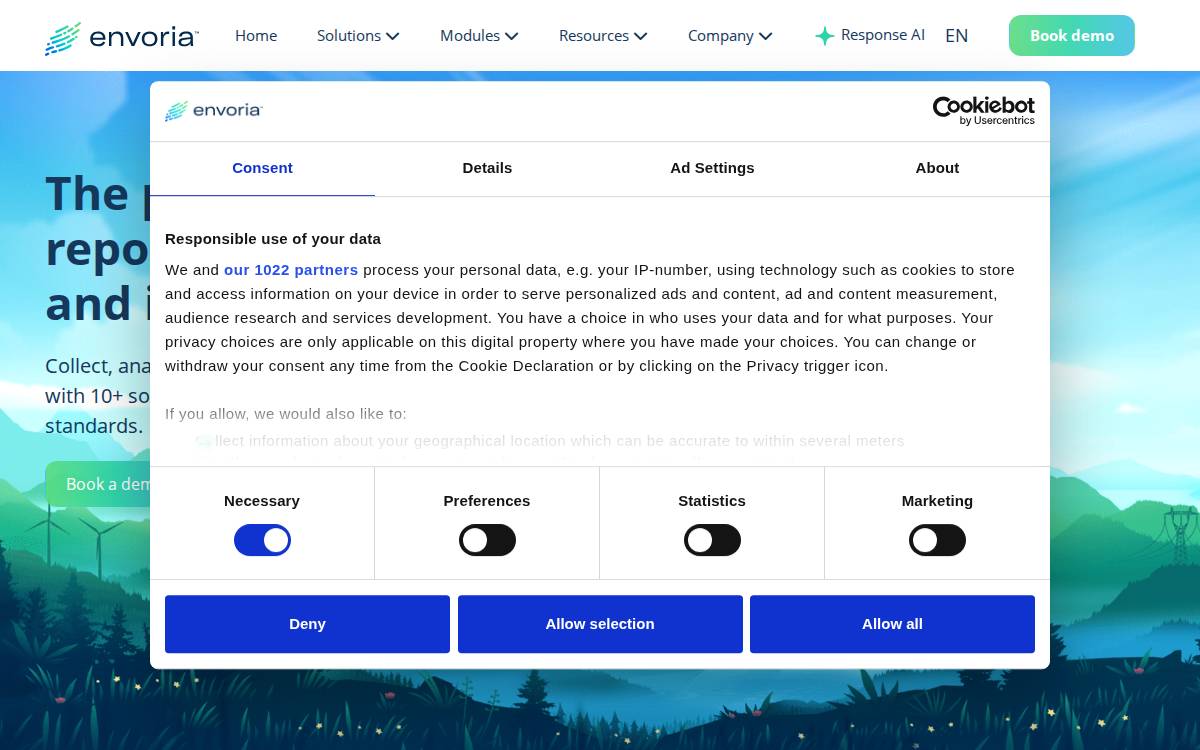Open the Cookiebot by Usercentrics logo

[983, 111]
